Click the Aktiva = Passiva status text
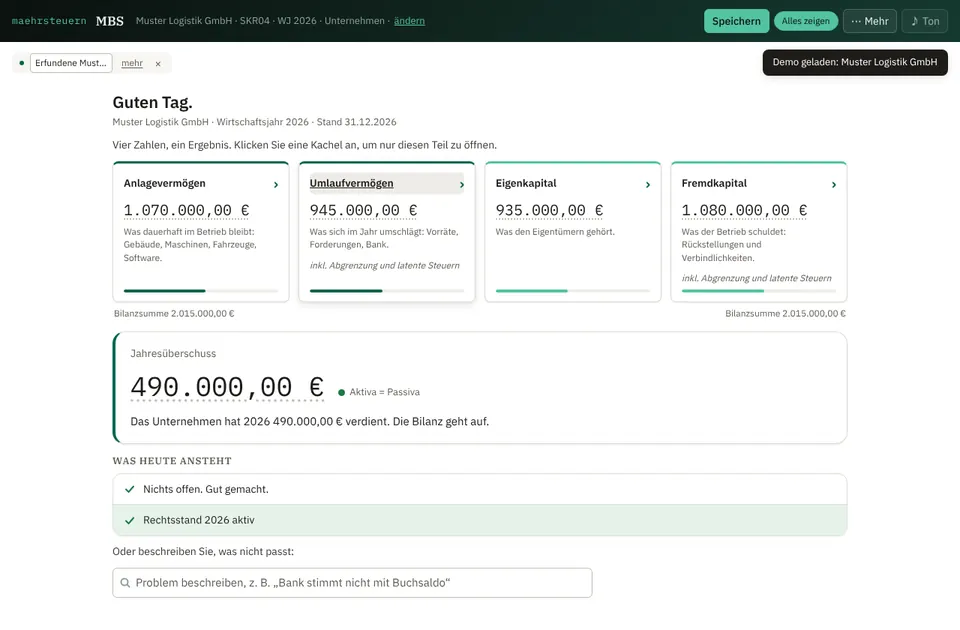The height and width of the screenshot is (630, 960). pyautogui.click(x=384, y=392)
